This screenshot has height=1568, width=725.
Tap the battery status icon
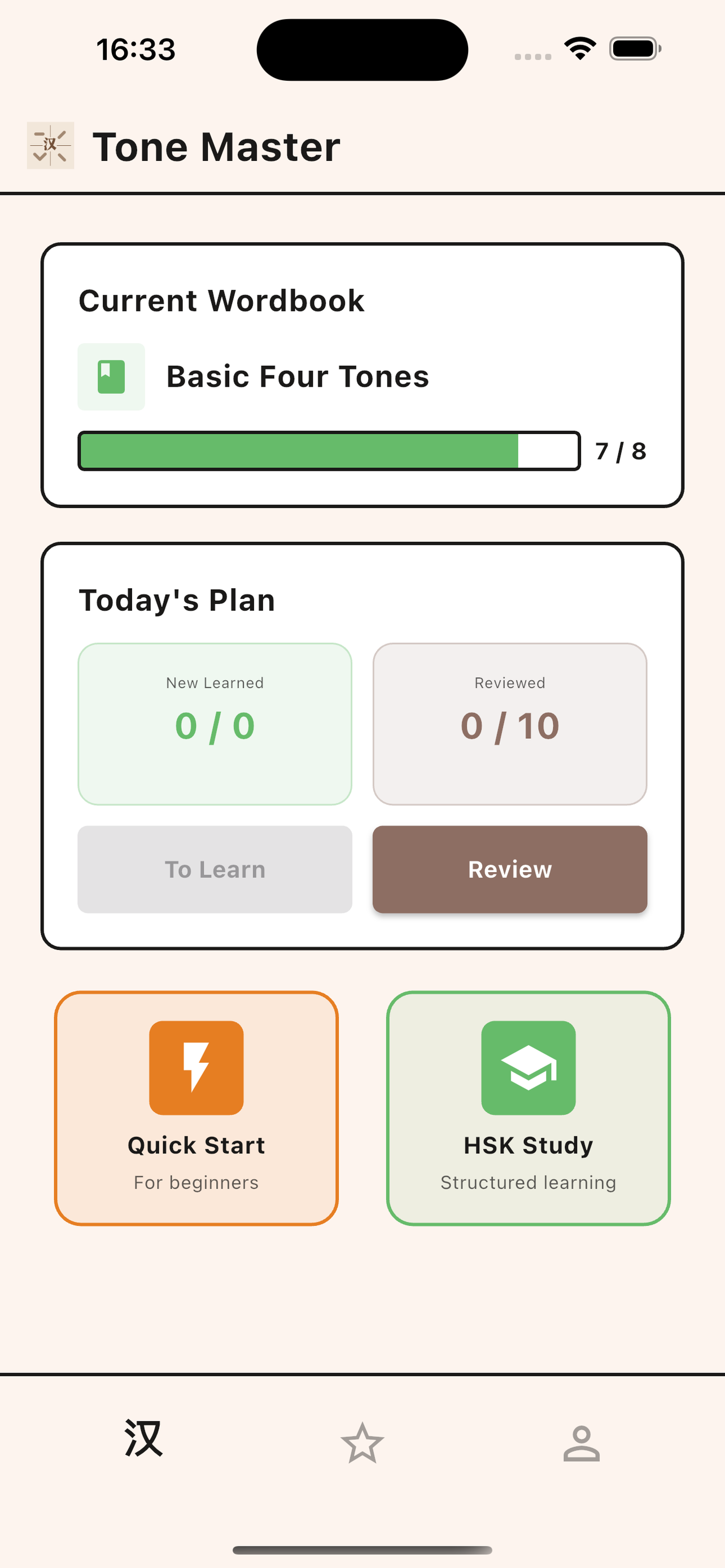tap(635, 49)
